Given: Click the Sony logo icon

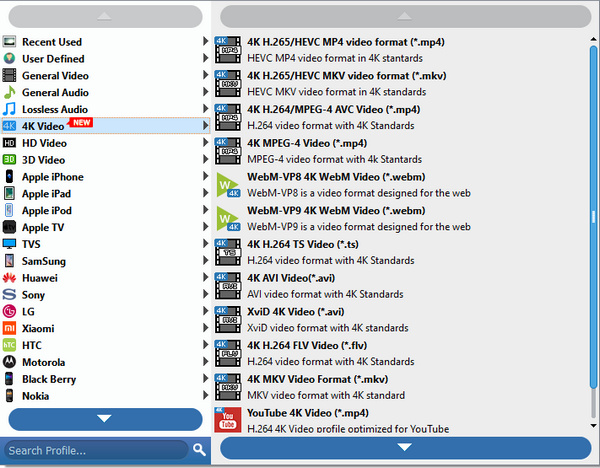Looking at the screenshot, I should click(9, 294).
